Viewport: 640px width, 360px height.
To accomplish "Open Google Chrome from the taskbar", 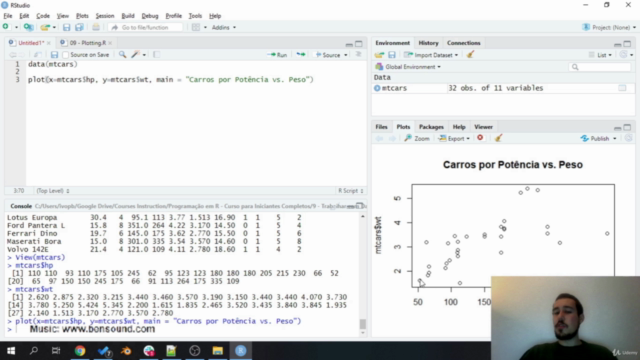I will (80, 351).
